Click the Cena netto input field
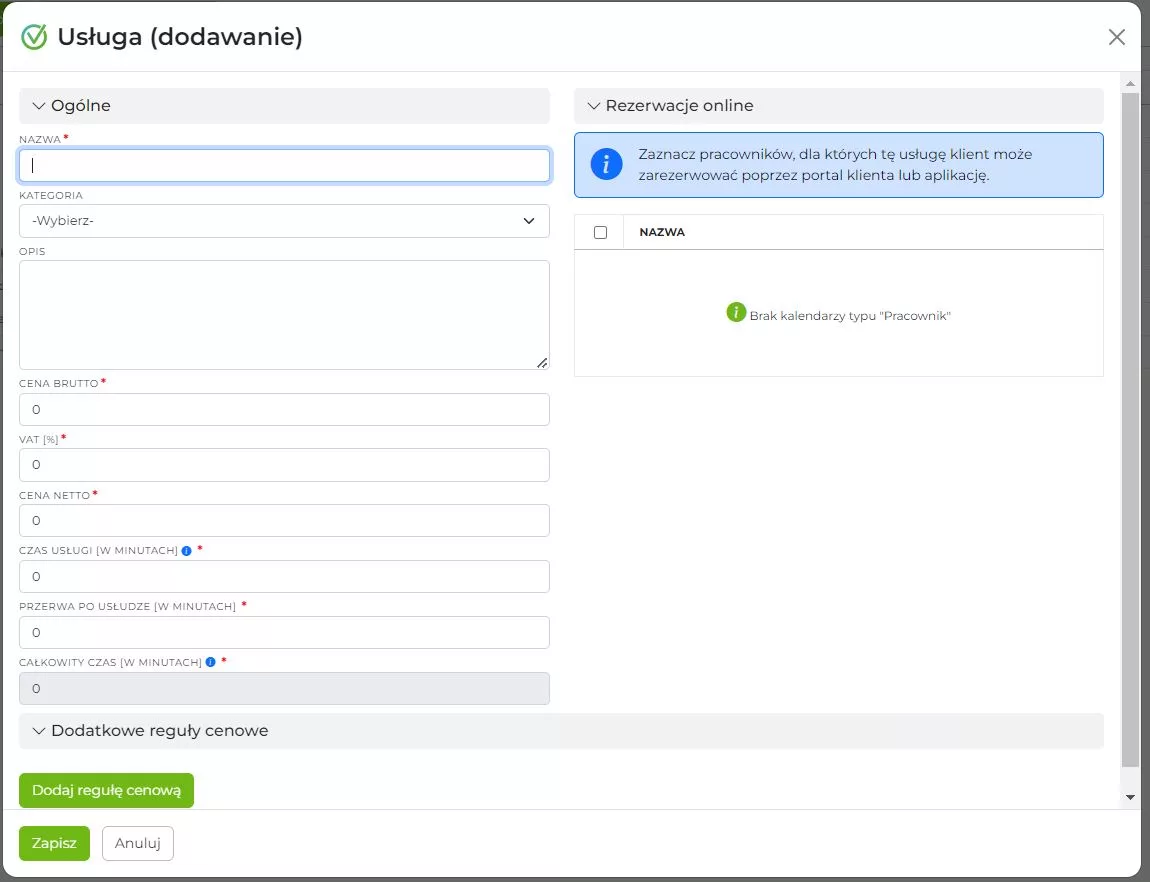 284,521
